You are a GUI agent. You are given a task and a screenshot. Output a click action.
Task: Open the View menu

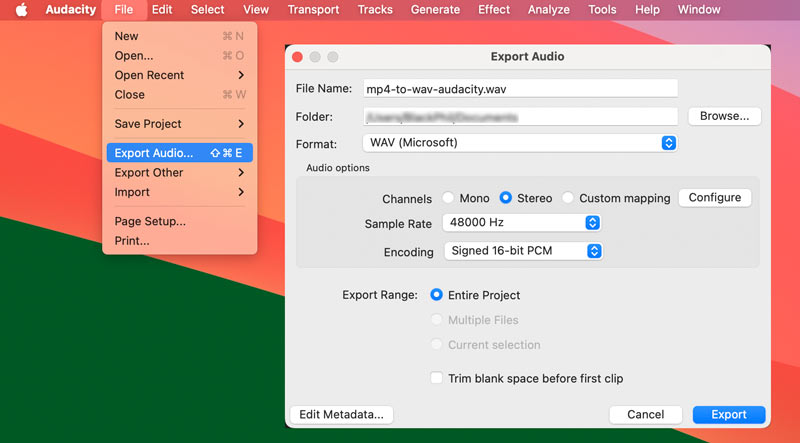pos(256,10)
